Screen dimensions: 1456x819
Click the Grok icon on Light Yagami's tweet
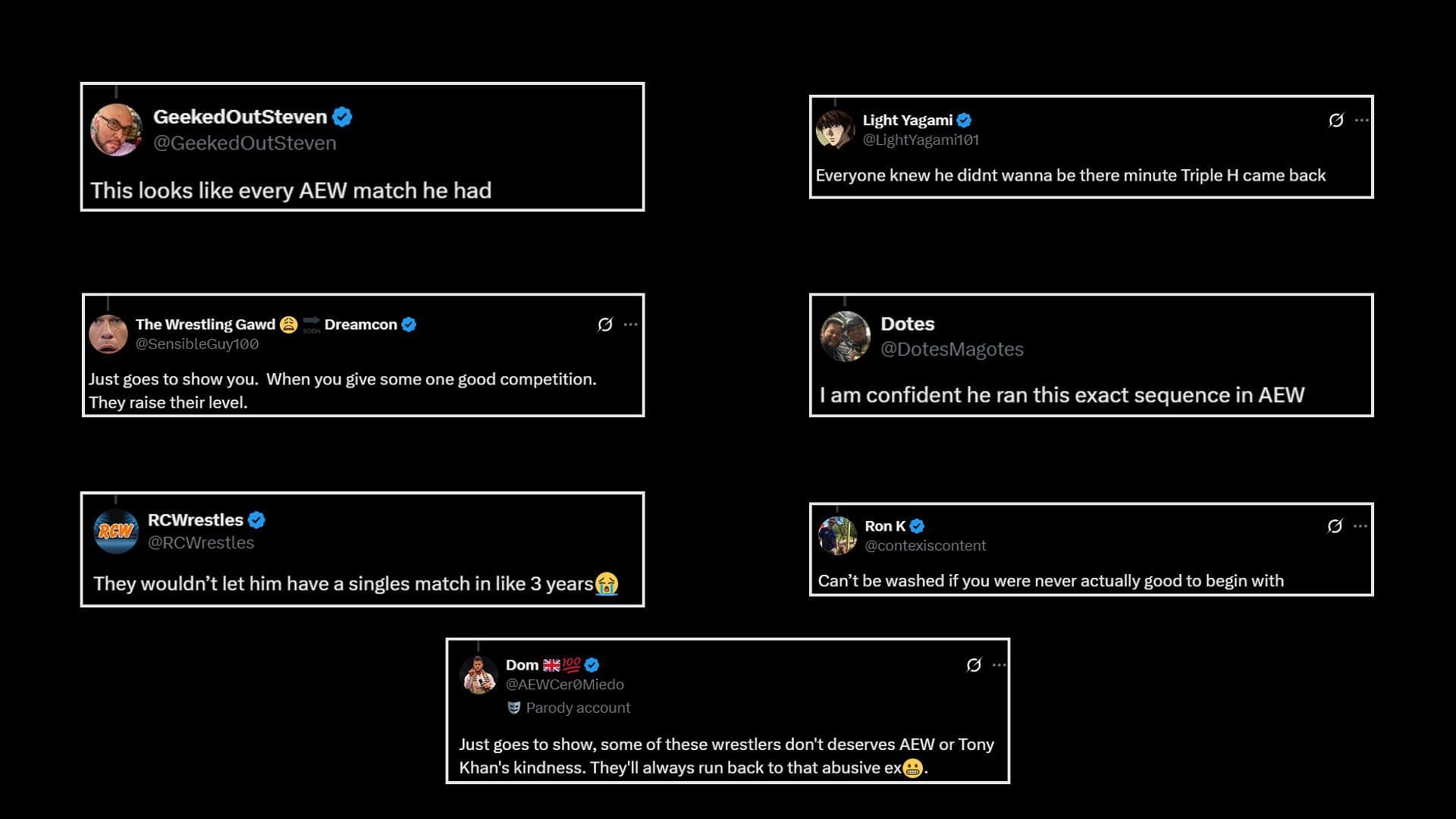[x=1336, y=121]
